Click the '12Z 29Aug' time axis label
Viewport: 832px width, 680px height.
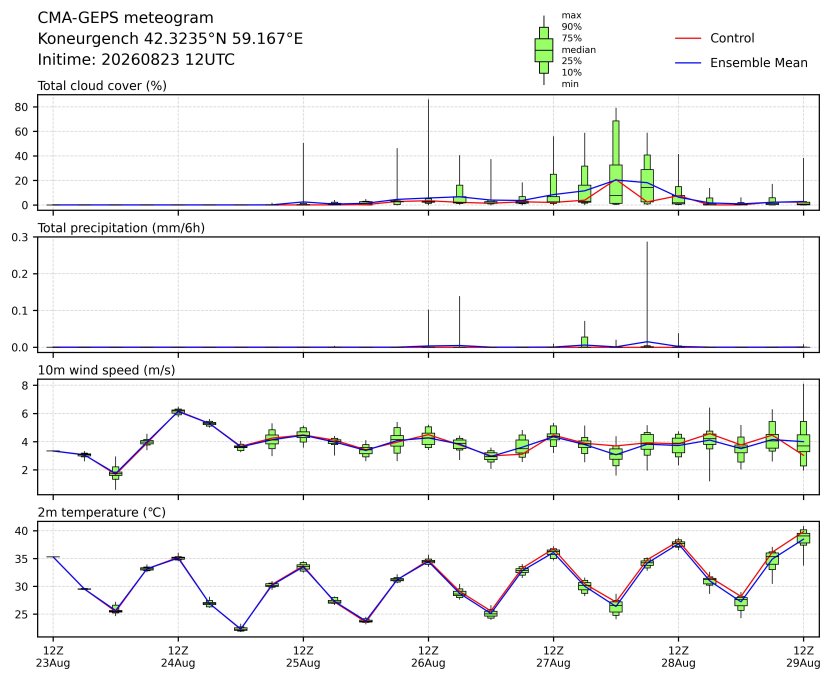click(803, 657)
